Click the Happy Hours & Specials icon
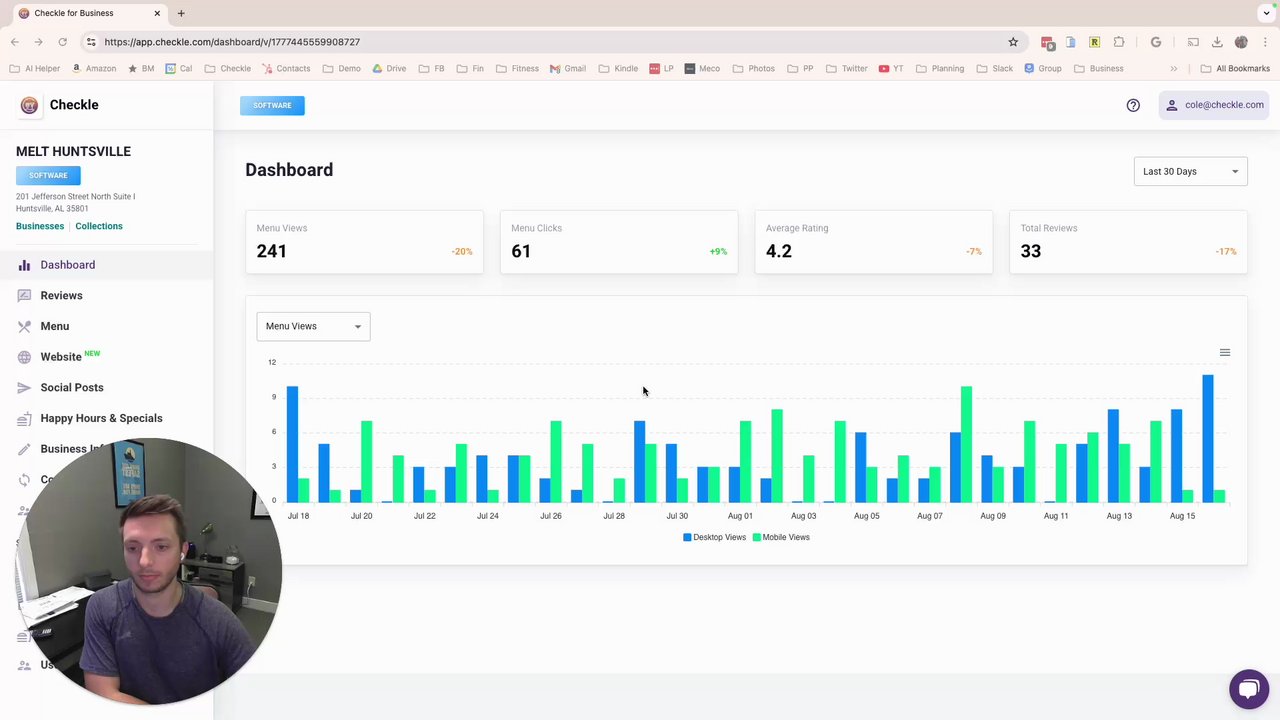This screenshot has height=720, width=1280. (24, 418)
